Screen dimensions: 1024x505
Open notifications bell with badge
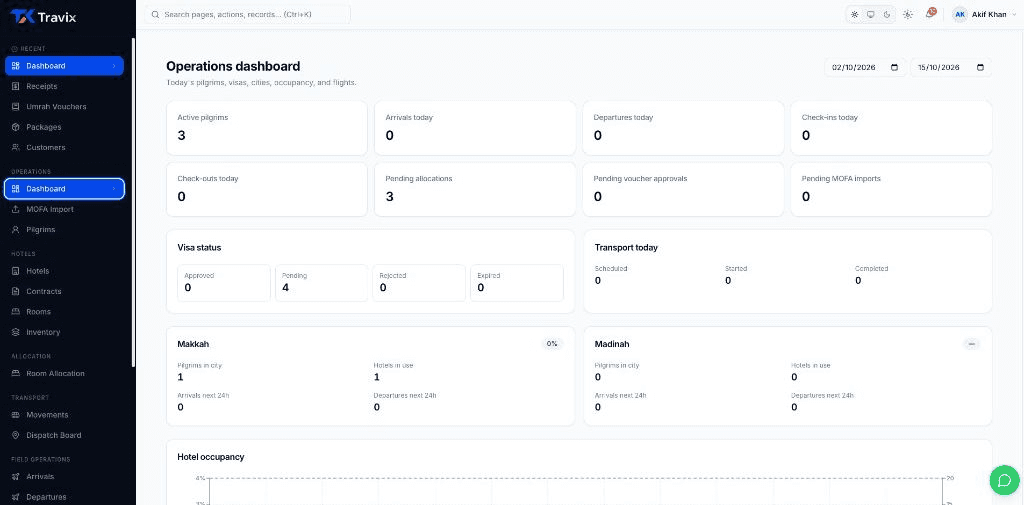click(x=930, y=14)
